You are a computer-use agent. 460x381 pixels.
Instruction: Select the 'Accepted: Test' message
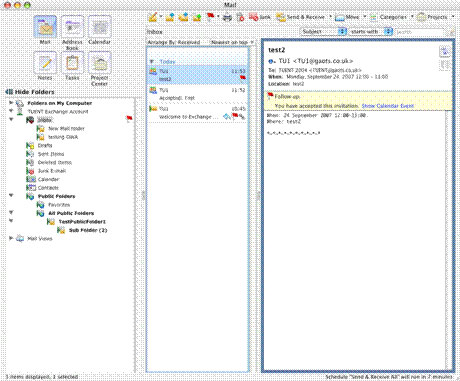click(198, 94)
